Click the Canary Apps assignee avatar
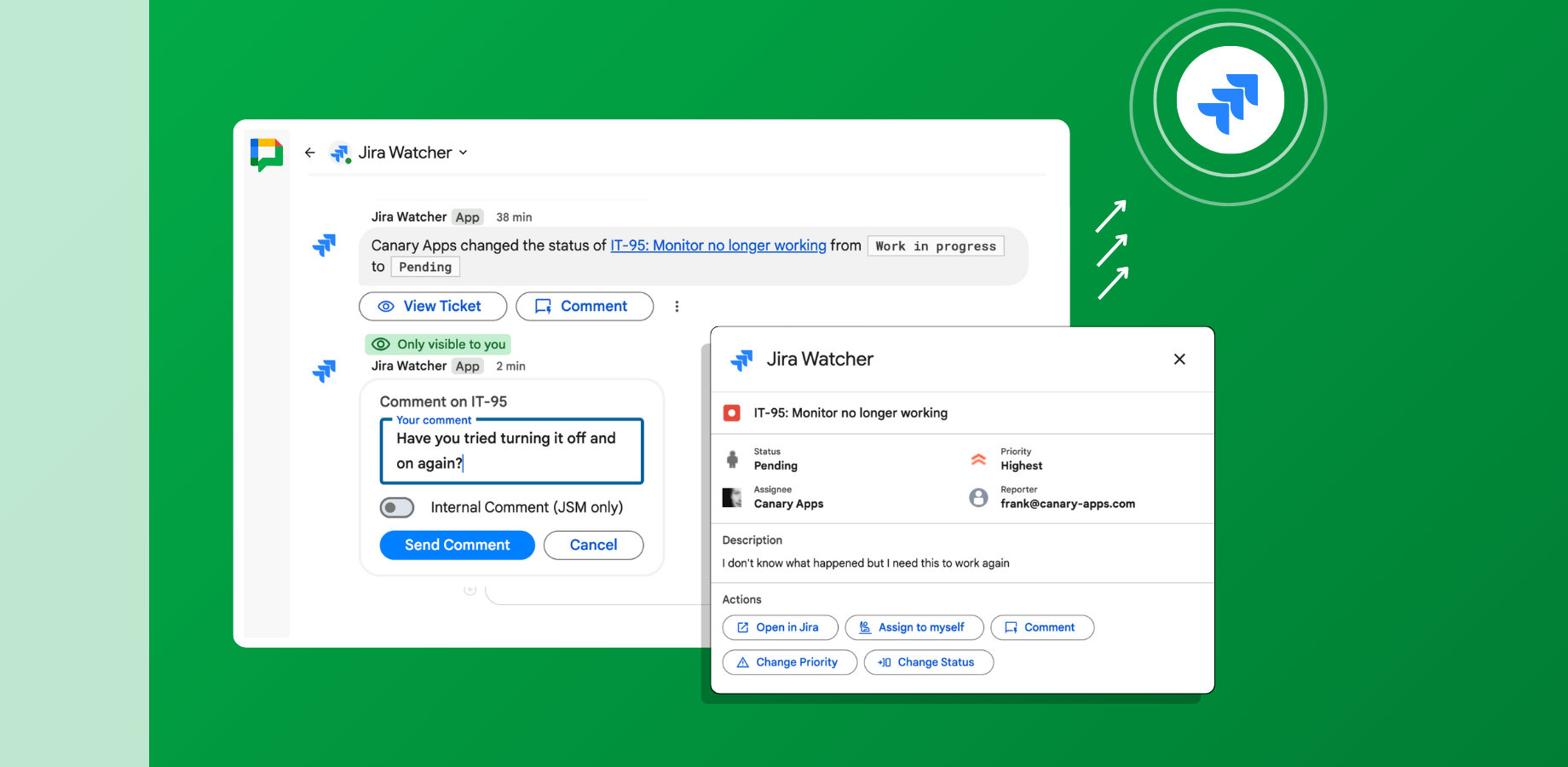 click(x=732, y=498)
